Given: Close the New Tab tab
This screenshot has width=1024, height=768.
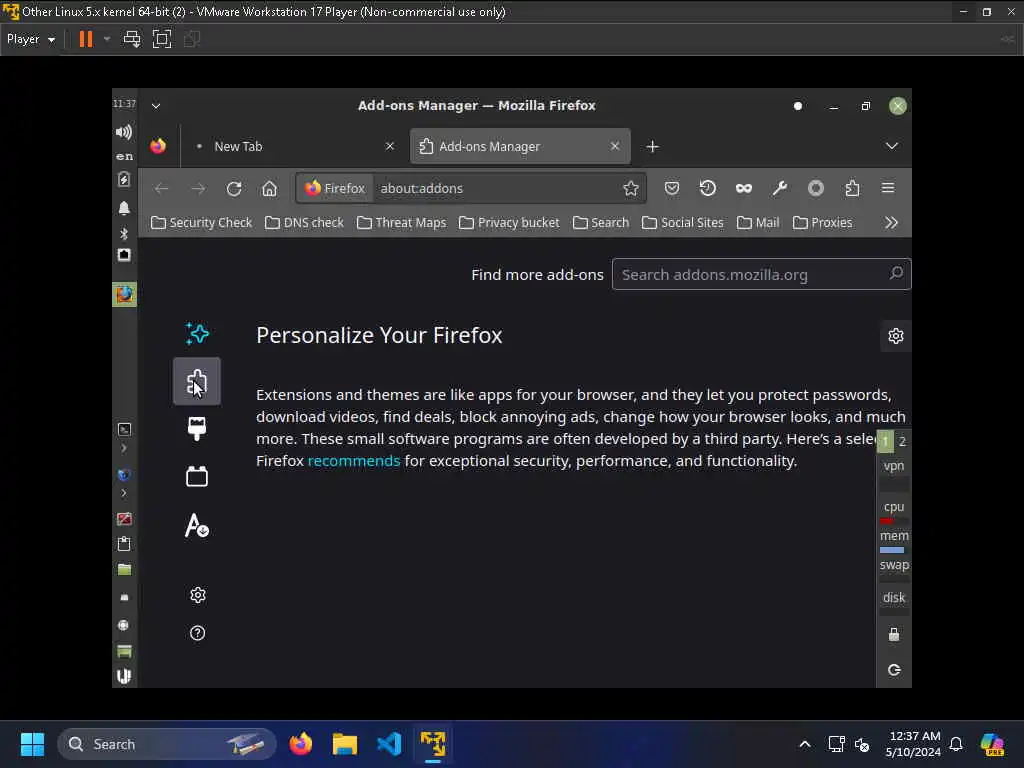Looking at the screenshot, I should [x=390, y=146].
